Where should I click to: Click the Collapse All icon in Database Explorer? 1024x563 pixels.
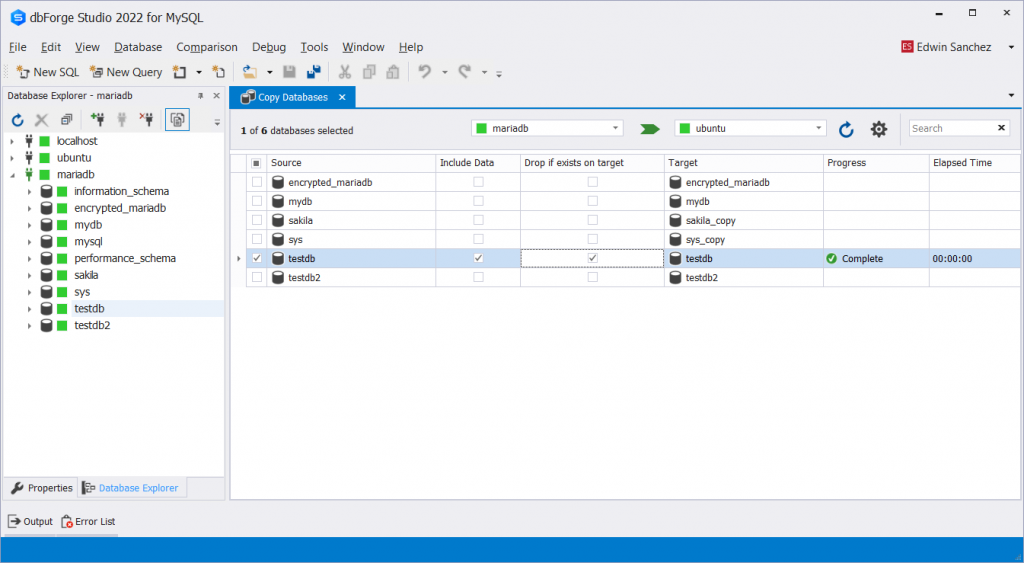[66, 120]
